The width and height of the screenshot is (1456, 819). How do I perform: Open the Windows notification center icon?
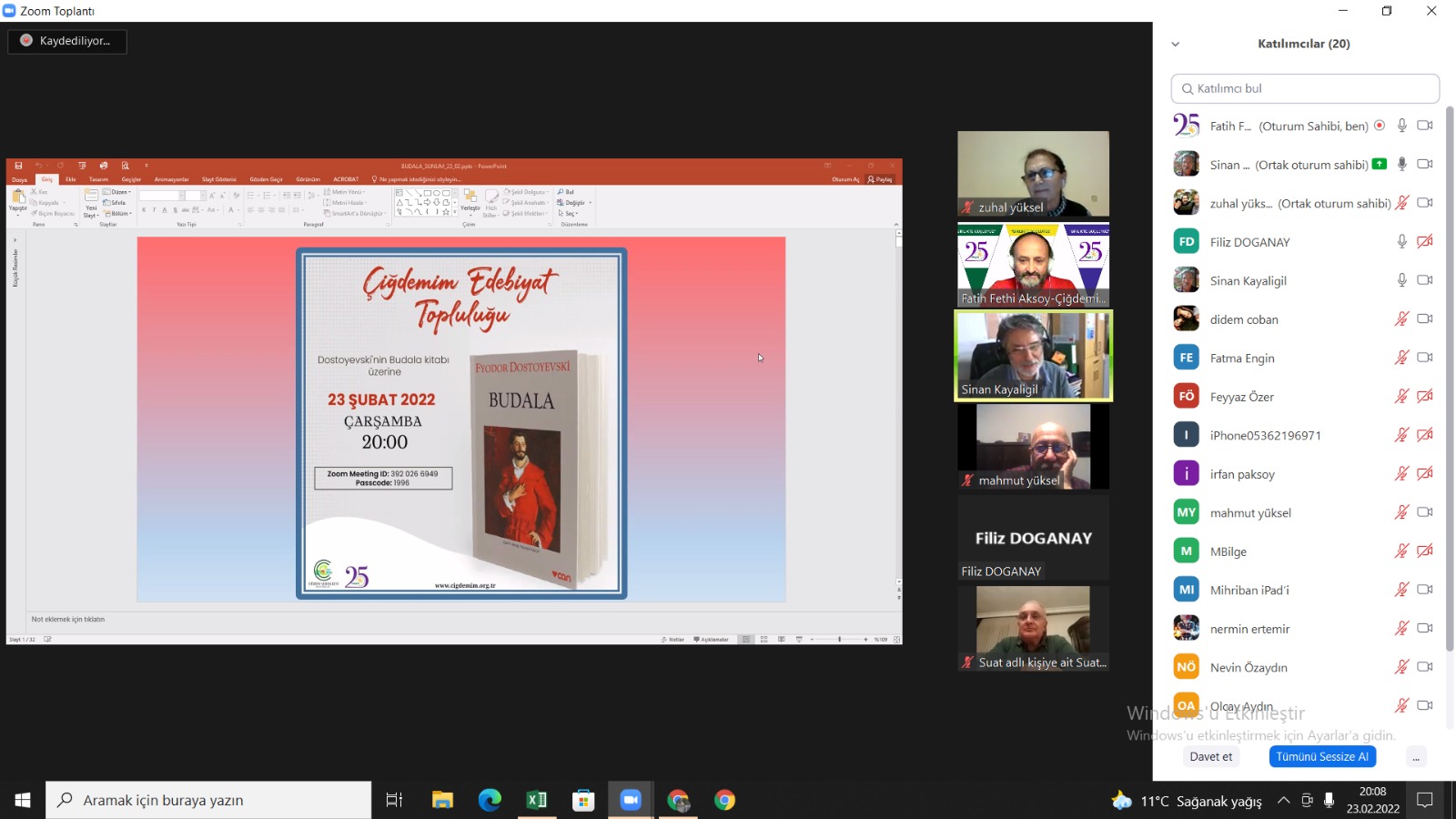[1425, 800]
